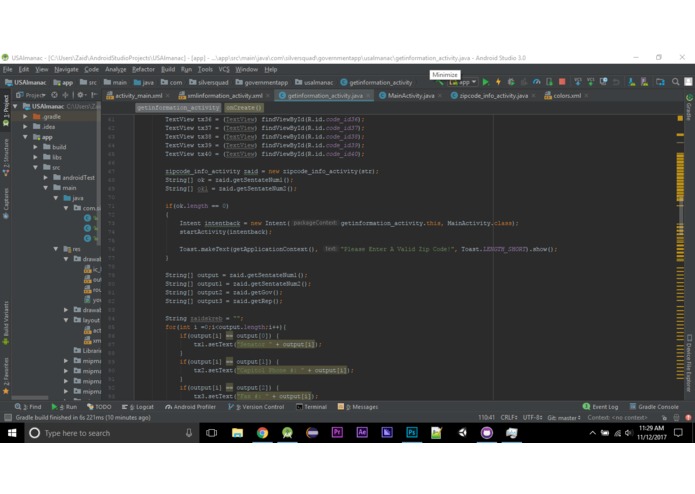Click the Task View taskbar icon

[212, 433]
